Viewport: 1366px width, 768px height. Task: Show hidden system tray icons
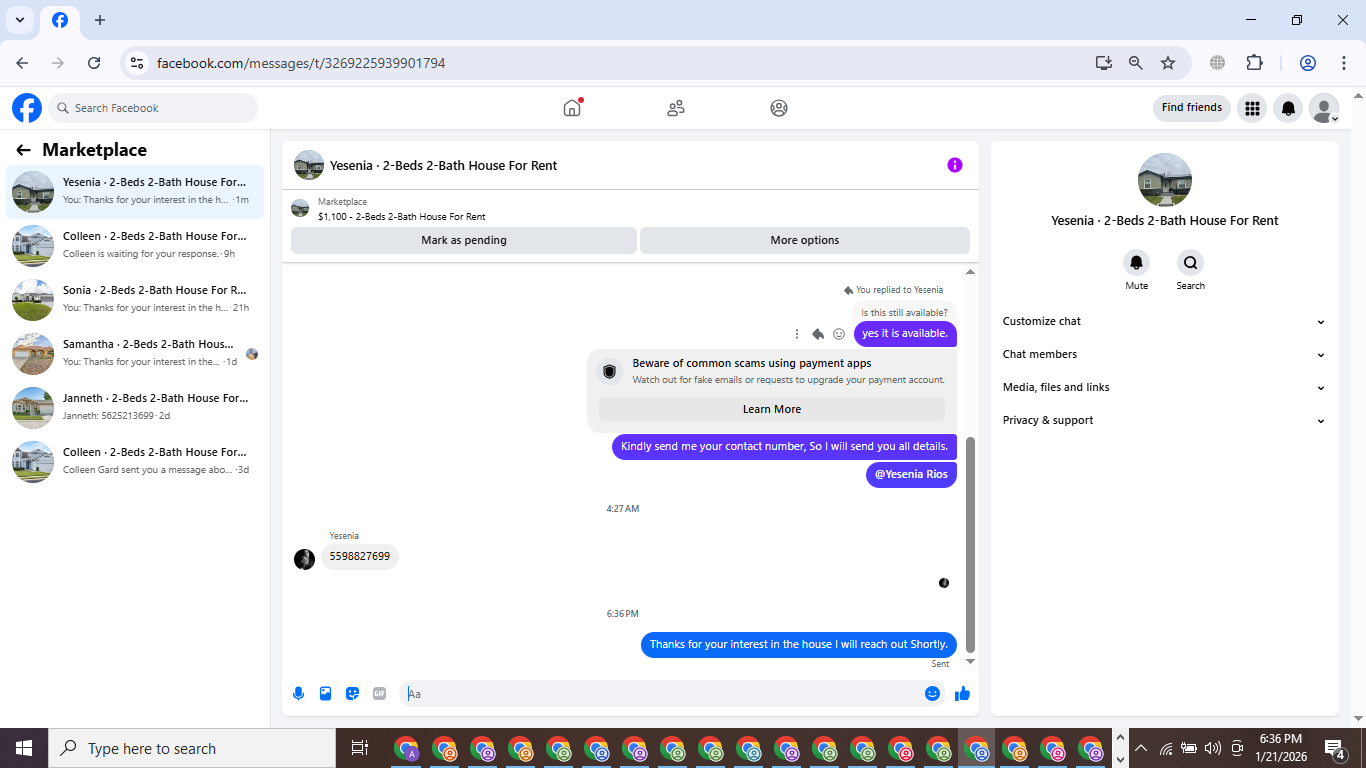click(1141, 748)
